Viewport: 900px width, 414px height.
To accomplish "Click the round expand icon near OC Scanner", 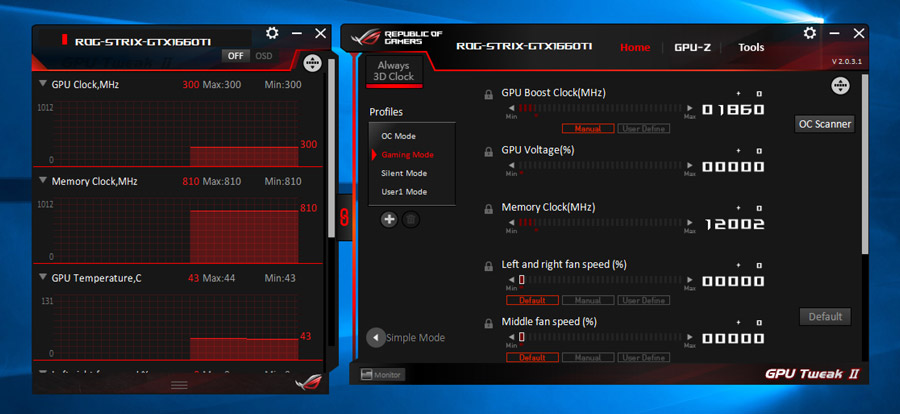I will [840, 86].
